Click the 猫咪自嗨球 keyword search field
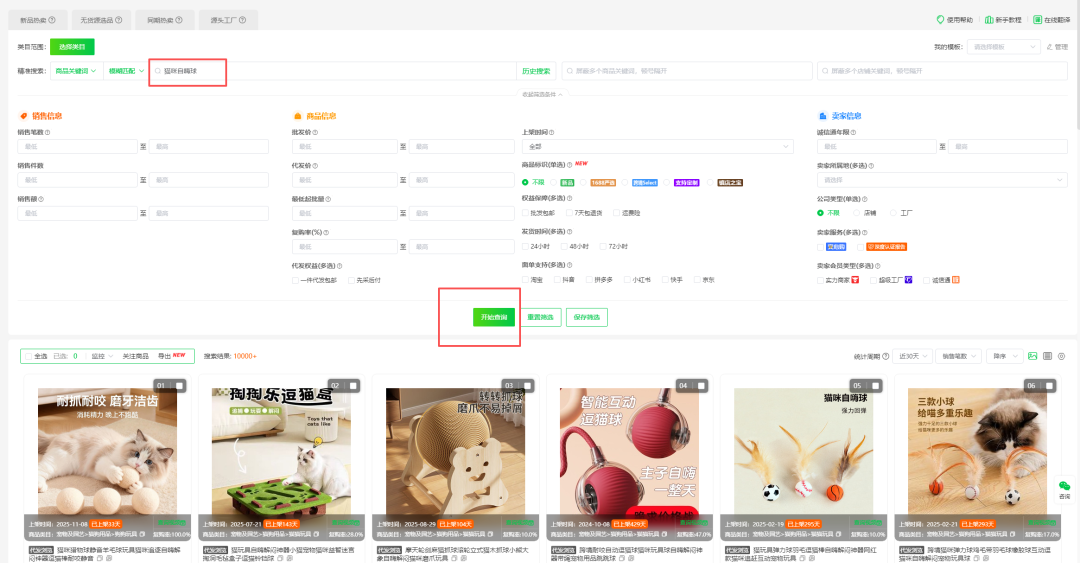The width and height of the screenshot is (1080, 563). 333,71
